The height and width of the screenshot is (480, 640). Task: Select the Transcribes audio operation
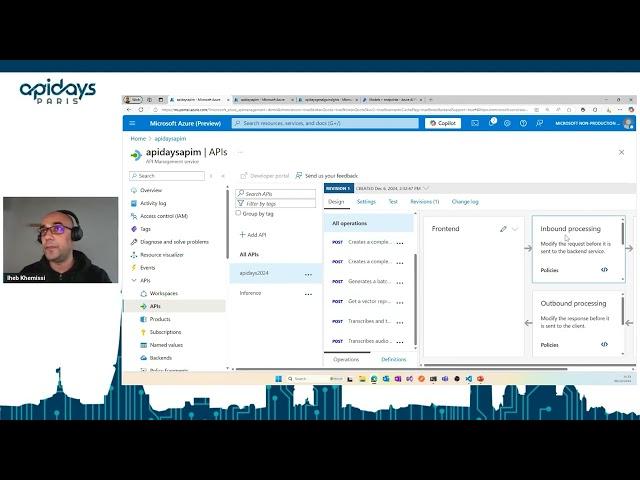coord(370,341)
